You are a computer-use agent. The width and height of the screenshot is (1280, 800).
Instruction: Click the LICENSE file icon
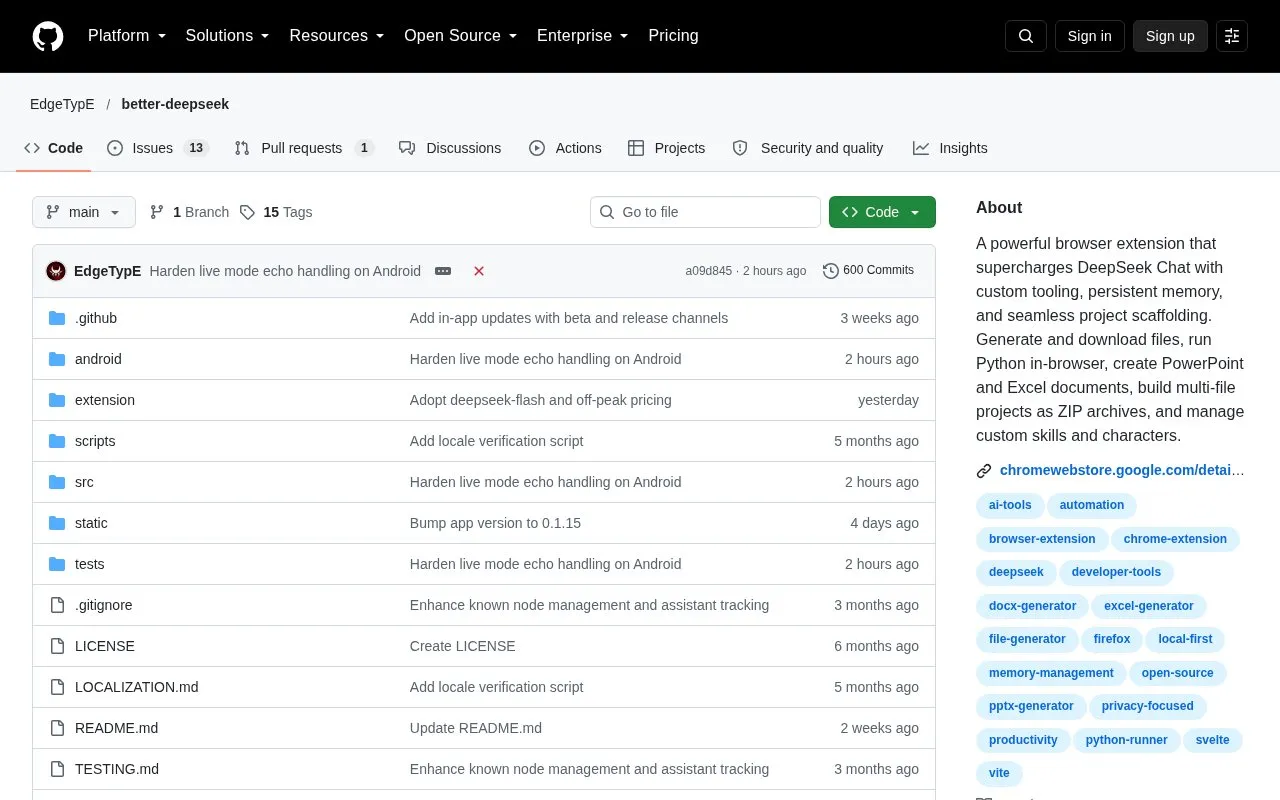coord(57,646)
